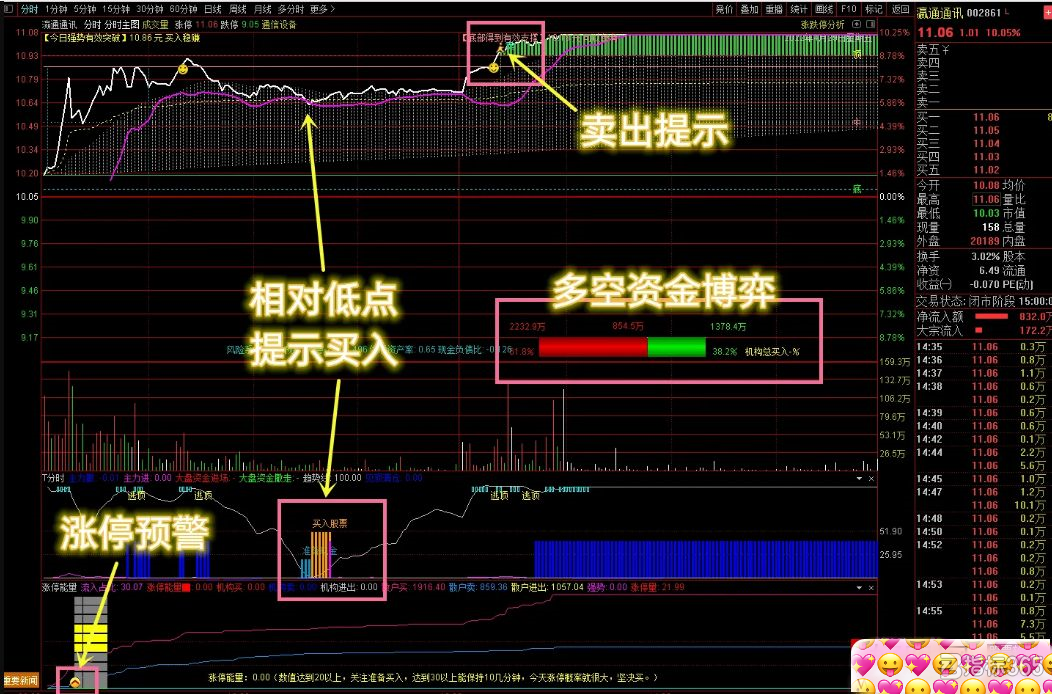This screenshot has height=694, width=1052.
Task: Switch to the 1分钟 period
Action: (x=54, y=9)
